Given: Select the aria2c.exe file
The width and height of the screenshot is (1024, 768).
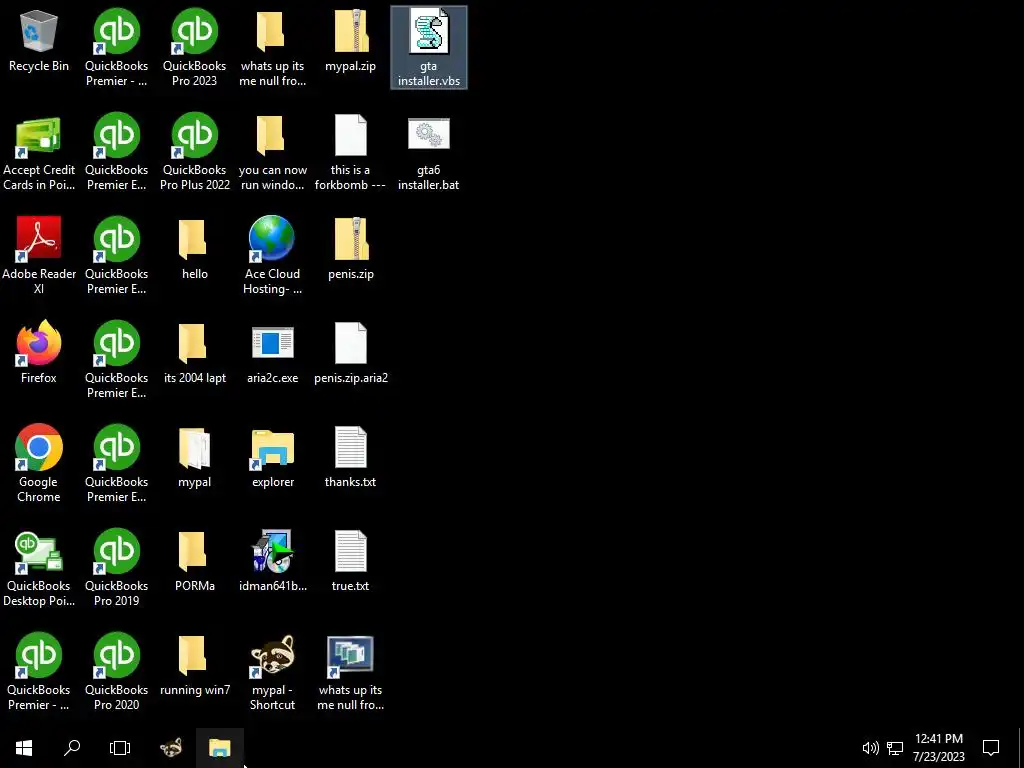Looking at the screenshot, I should [272, 353].
